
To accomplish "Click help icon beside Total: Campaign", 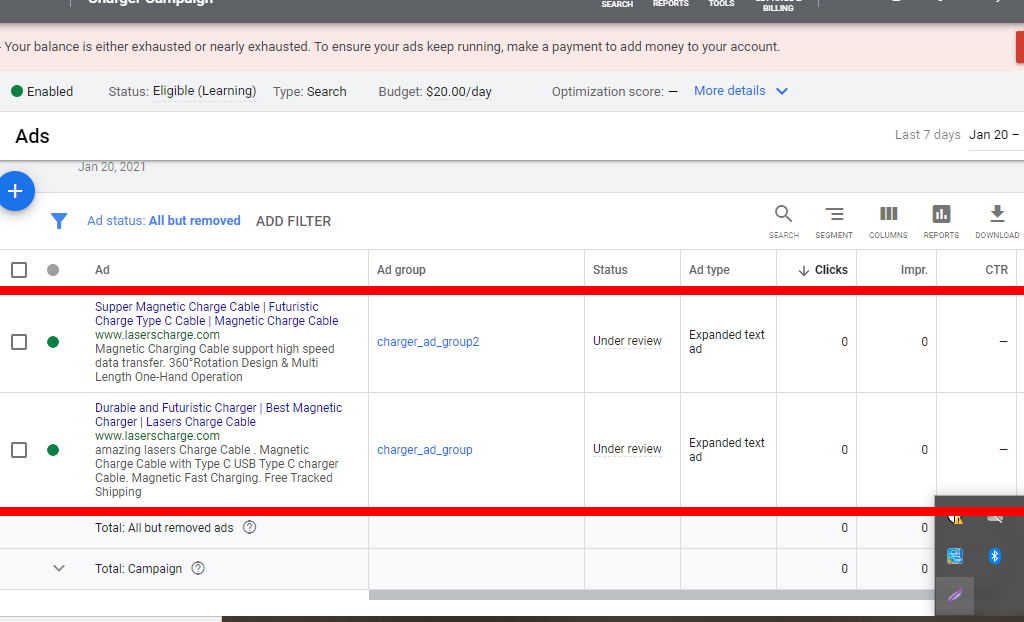I will point(198,568).
